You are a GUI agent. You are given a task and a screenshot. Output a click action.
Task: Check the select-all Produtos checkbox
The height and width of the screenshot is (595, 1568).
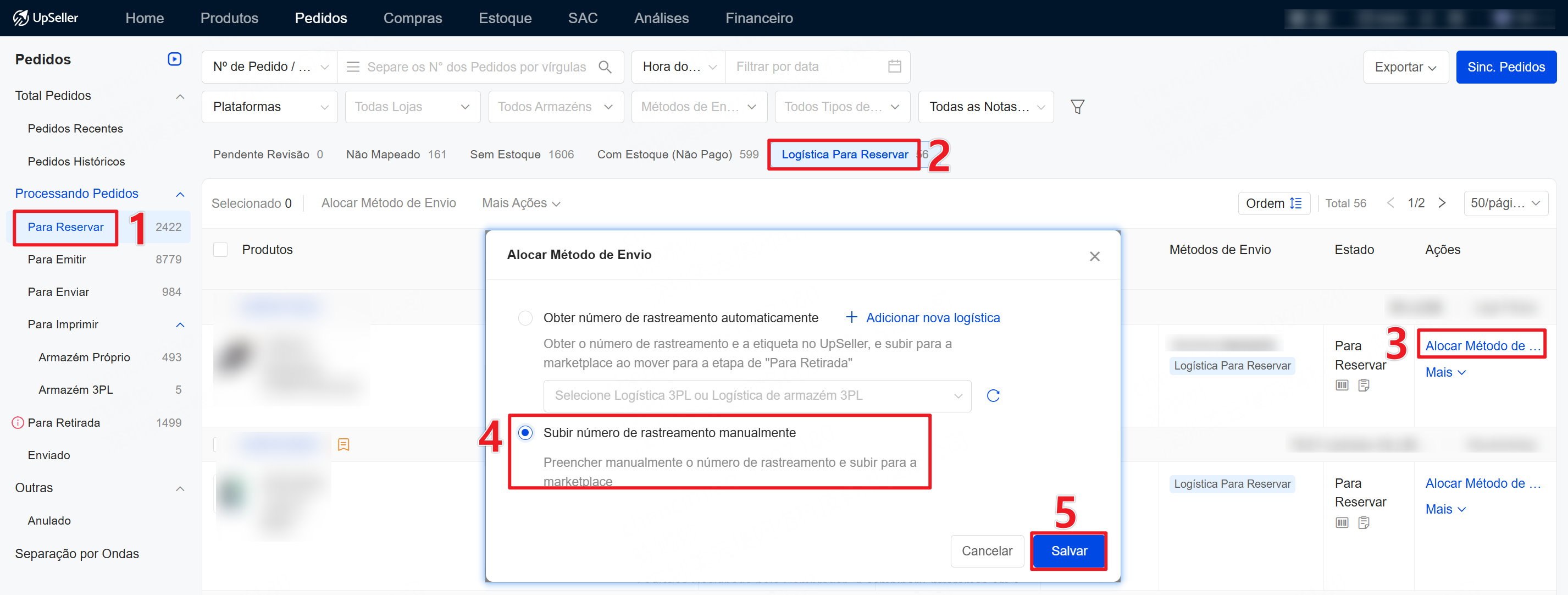tap(220, 250)
